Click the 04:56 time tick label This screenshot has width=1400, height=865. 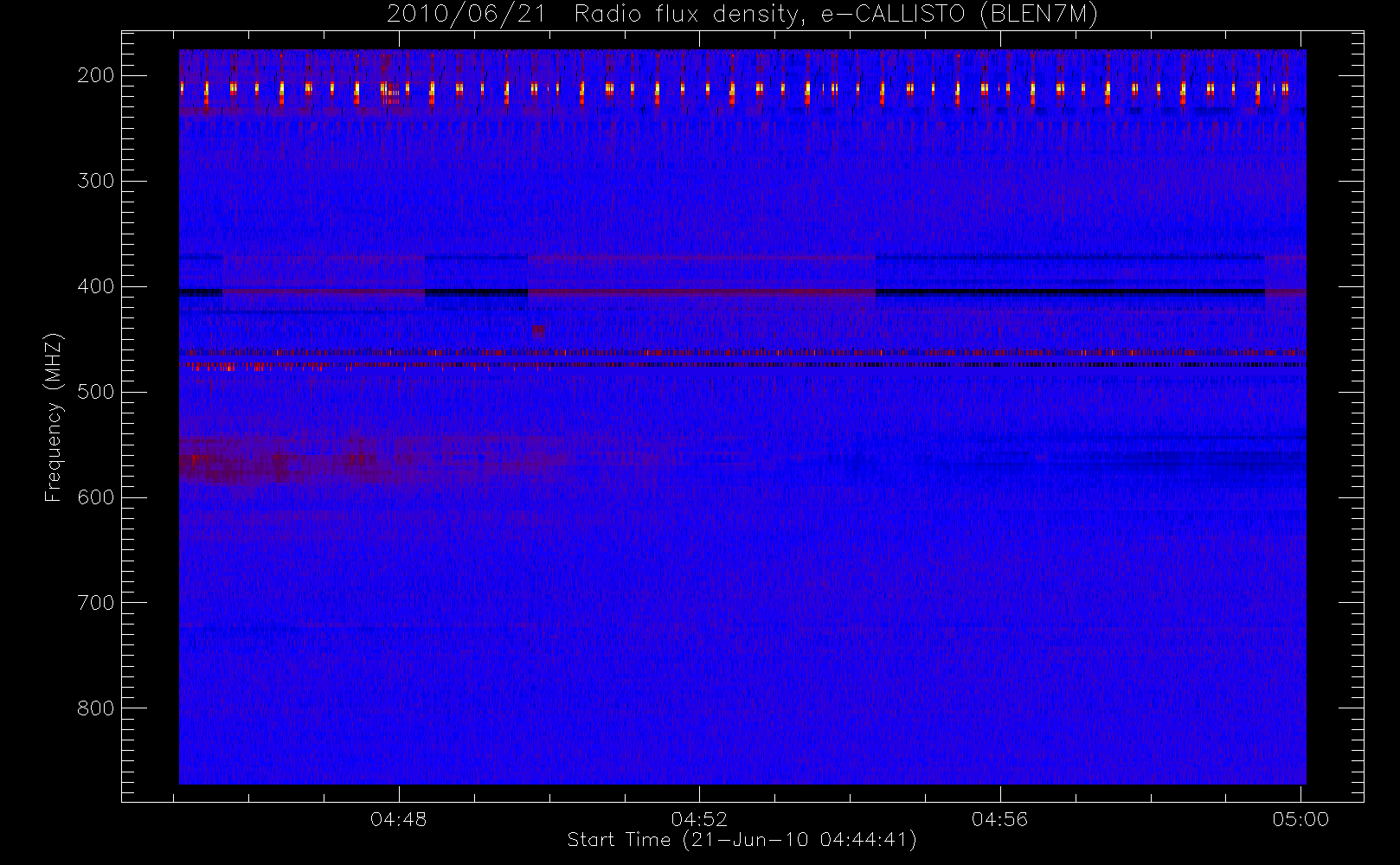(x=1000, y=819)
